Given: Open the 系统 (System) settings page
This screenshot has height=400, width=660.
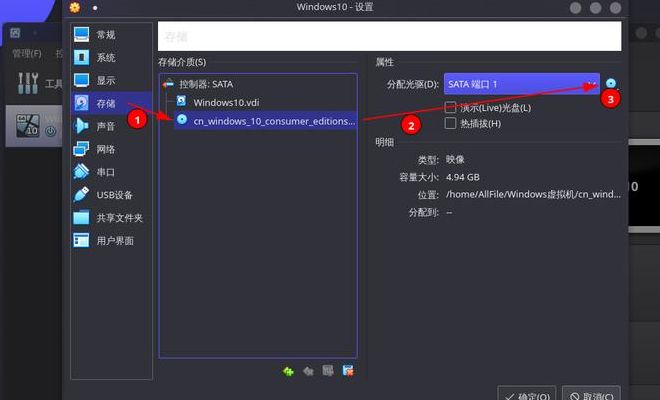Looking at the screenshot, I should pos(112,57).
